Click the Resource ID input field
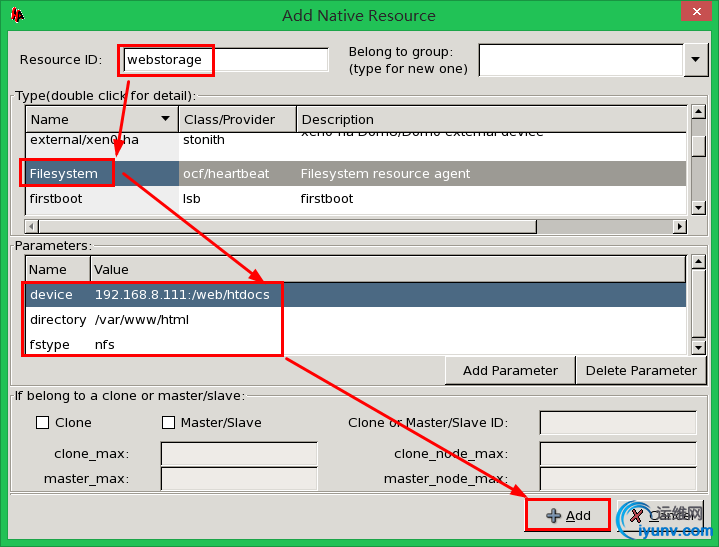This screenshot has width=719, height=547. tap(226, 60)
